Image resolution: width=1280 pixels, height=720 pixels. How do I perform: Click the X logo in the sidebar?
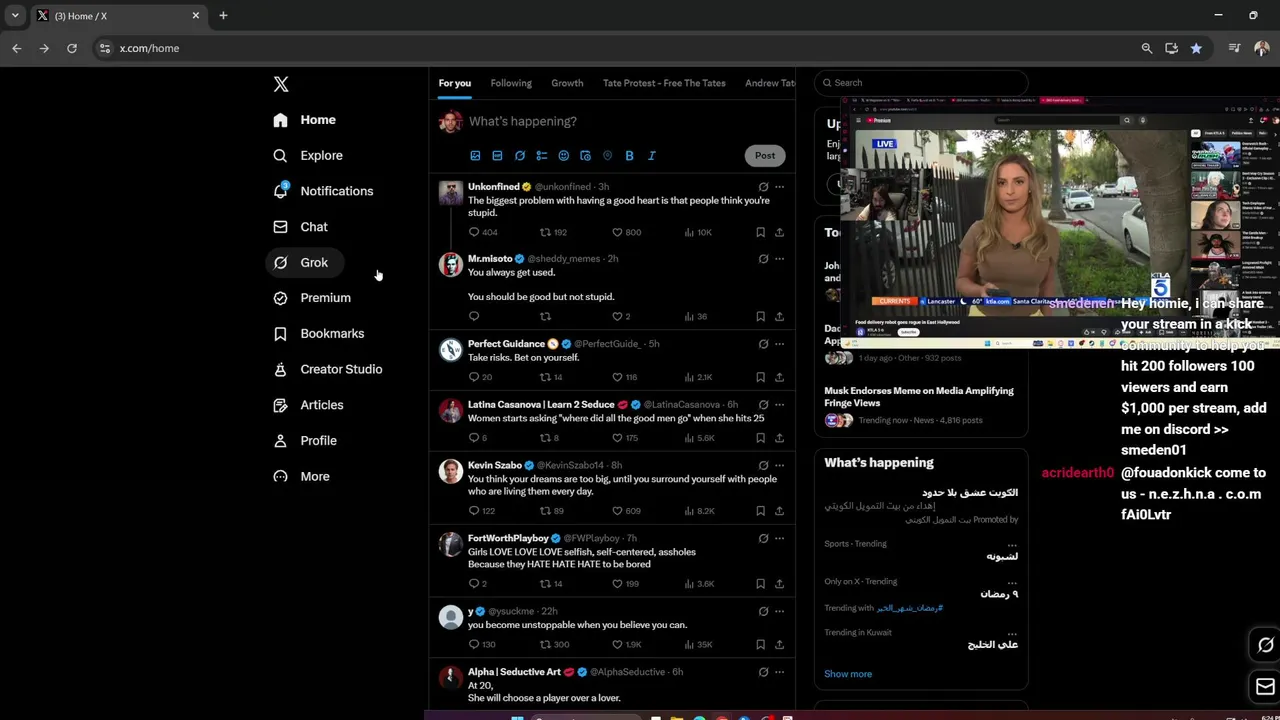(281, 84)
